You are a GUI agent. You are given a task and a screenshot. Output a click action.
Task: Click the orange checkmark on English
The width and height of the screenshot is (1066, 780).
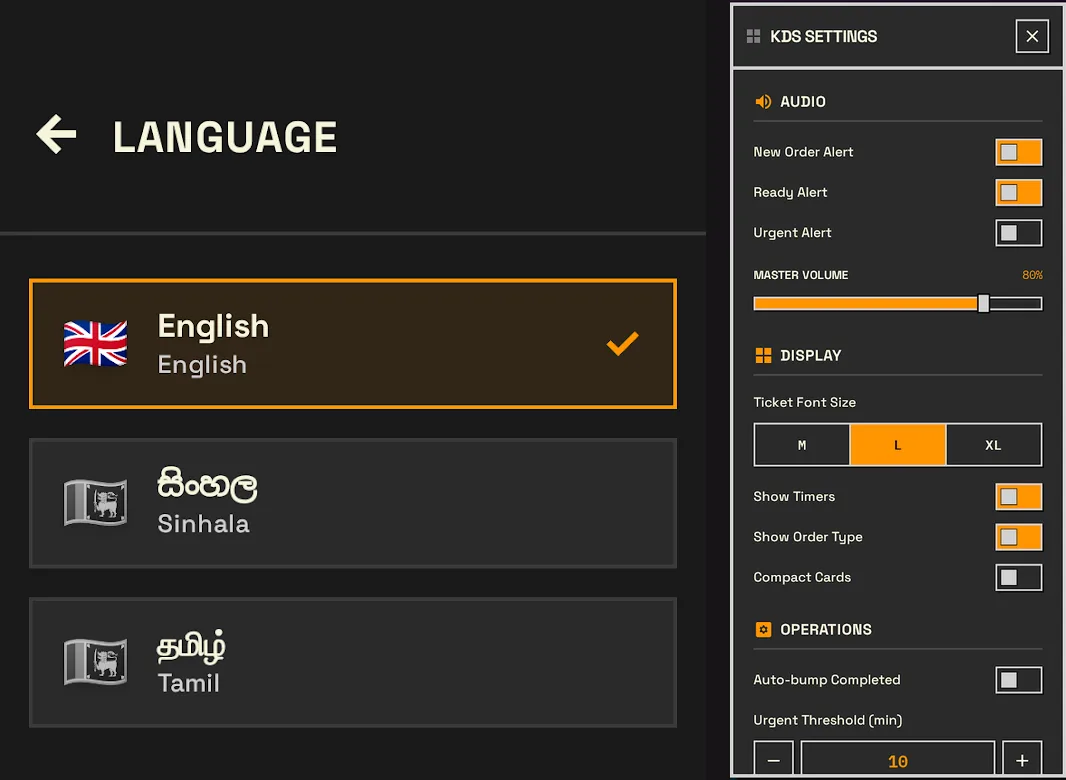[x=623, y=343]
